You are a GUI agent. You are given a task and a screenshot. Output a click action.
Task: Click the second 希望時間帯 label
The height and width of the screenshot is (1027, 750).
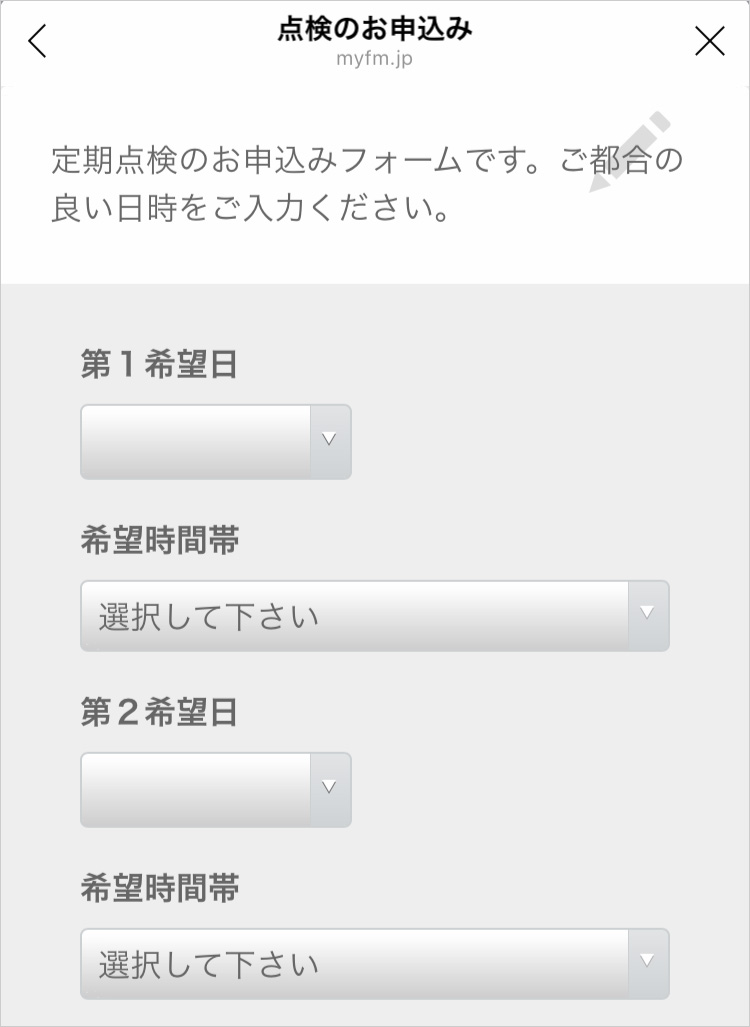160,889
